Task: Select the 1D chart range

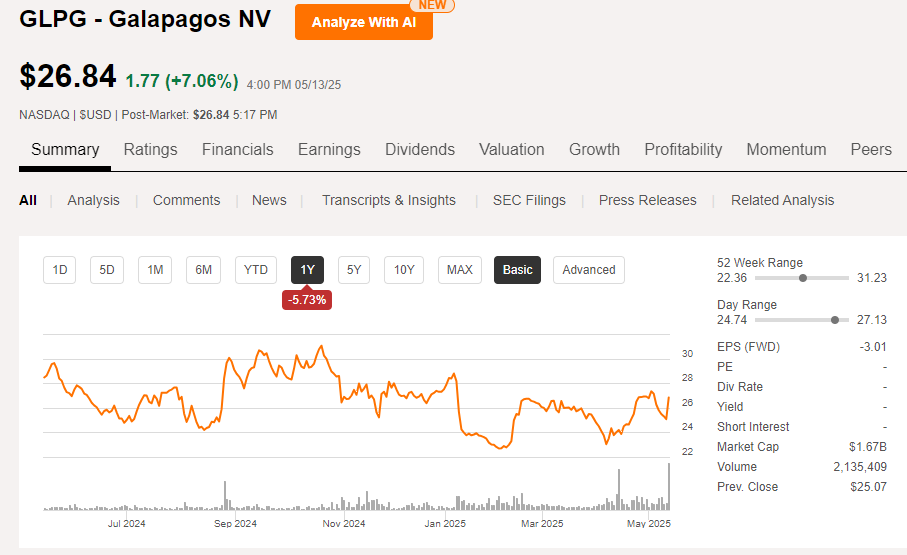Action: click(x=60, y=270)
